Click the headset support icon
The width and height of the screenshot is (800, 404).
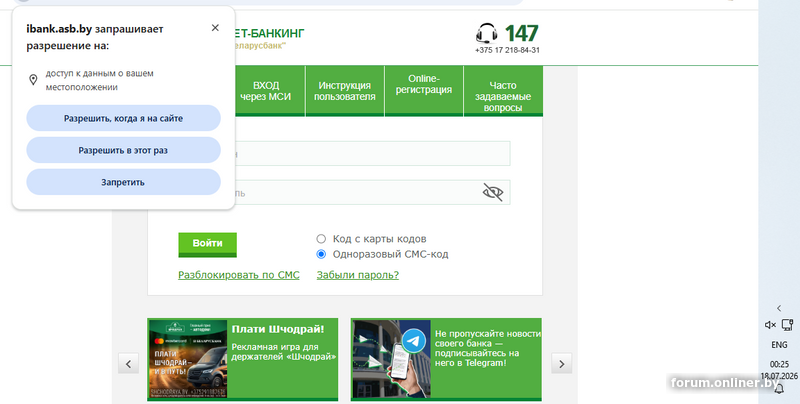[487, 34]
